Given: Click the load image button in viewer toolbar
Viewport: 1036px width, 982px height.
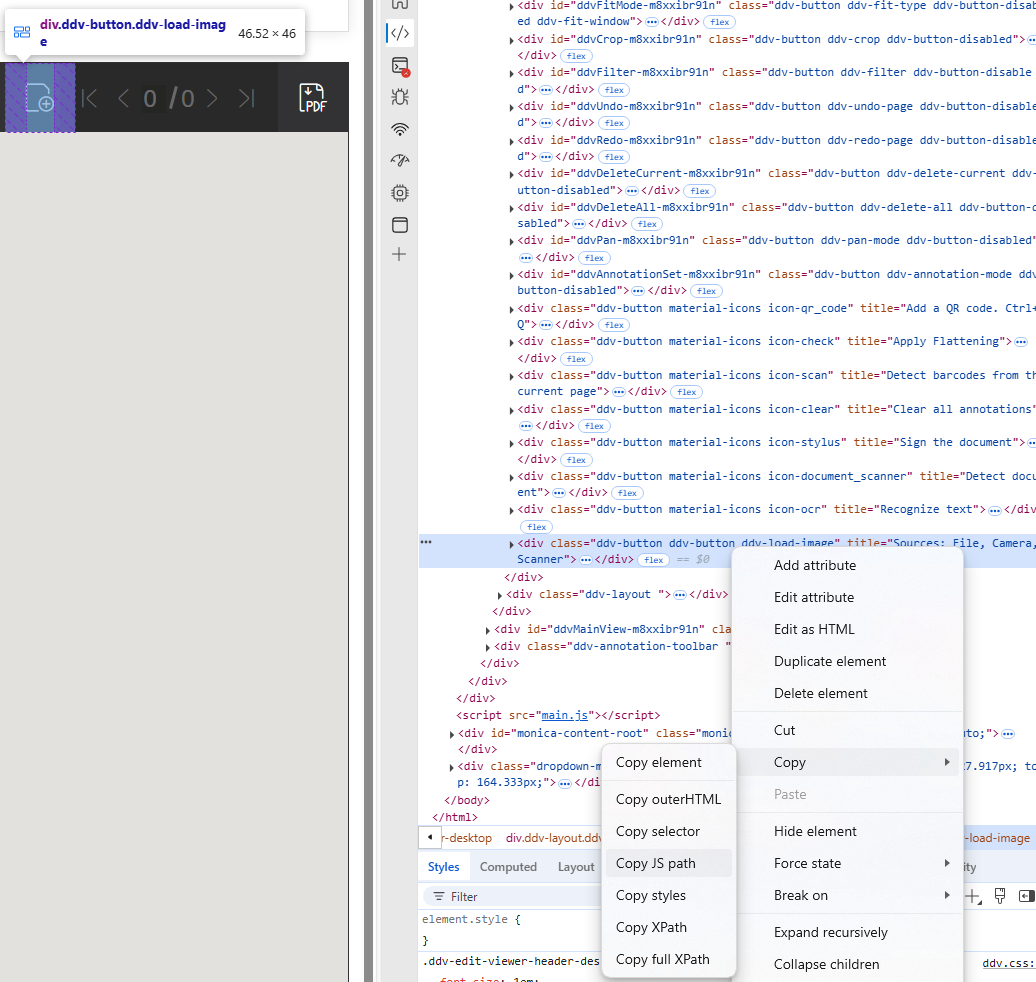Looking at the screenshot, I should 40,98.
